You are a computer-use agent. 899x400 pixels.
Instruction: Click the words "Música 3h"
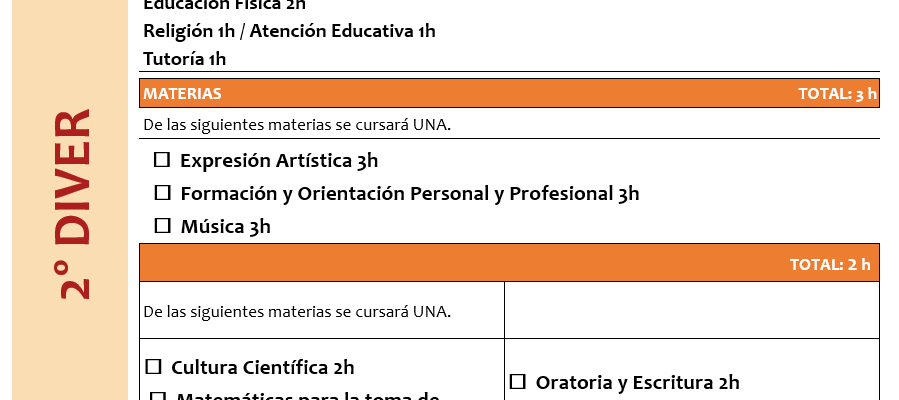(225, 226)
